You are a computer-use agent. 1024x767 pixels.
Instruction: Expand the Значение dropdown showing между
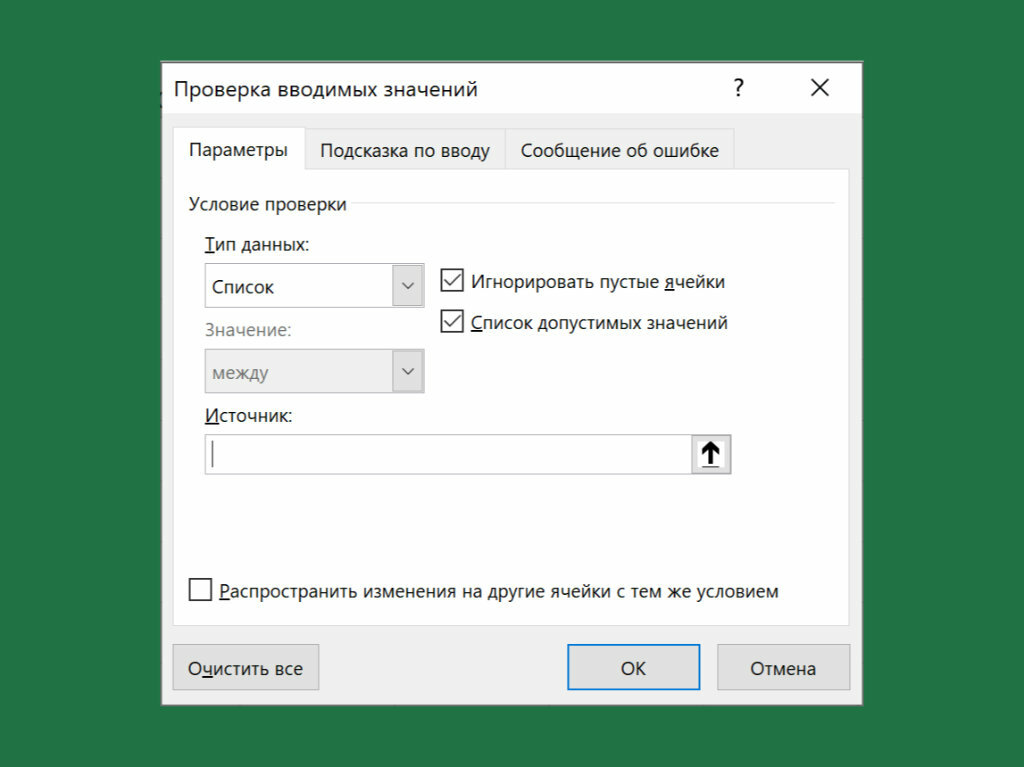[x=314, y=371]
